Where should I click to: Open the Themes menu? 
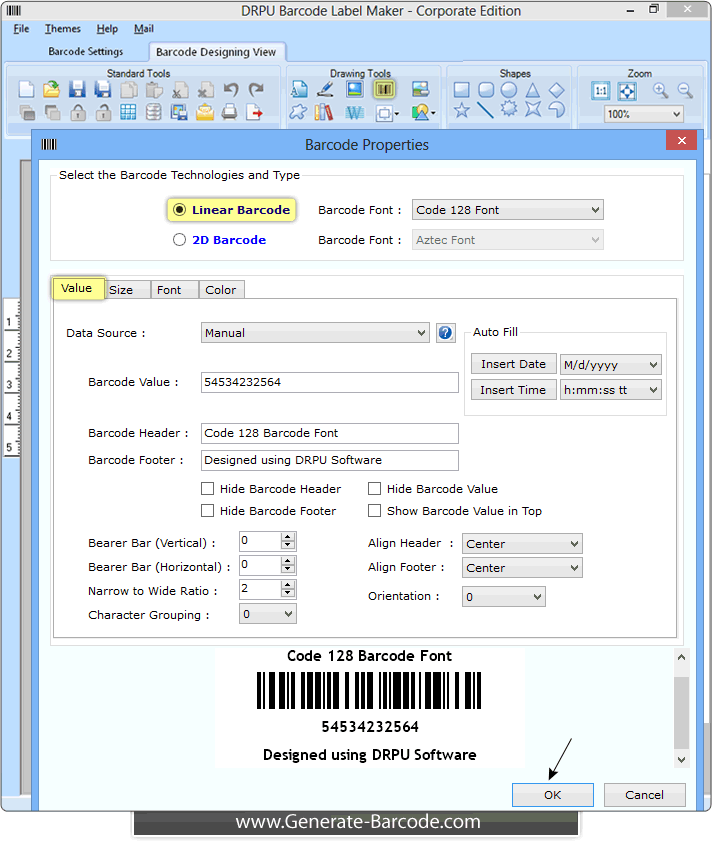(63, 29)
